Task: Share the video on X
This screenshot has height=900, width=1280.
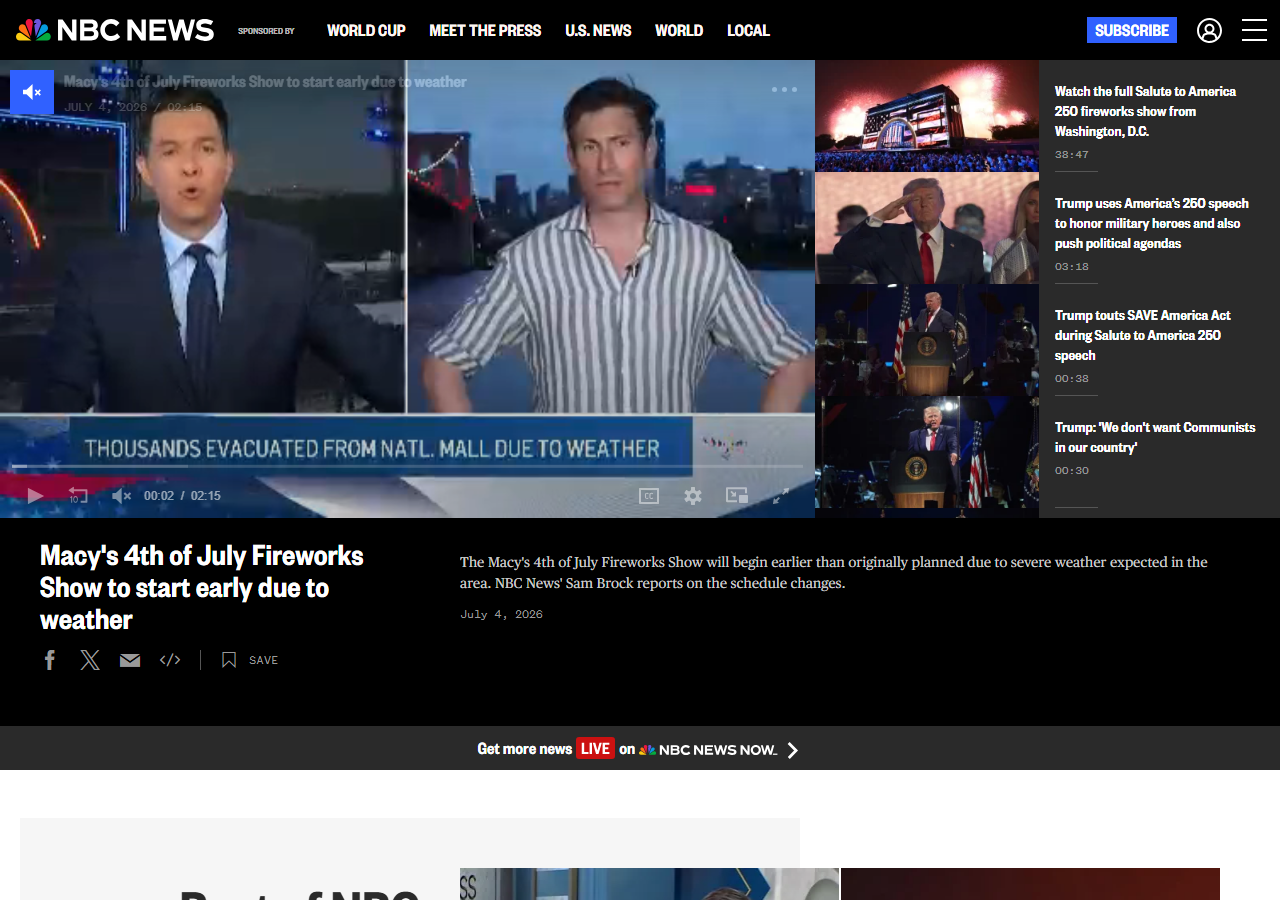Action: pos(90,660)
